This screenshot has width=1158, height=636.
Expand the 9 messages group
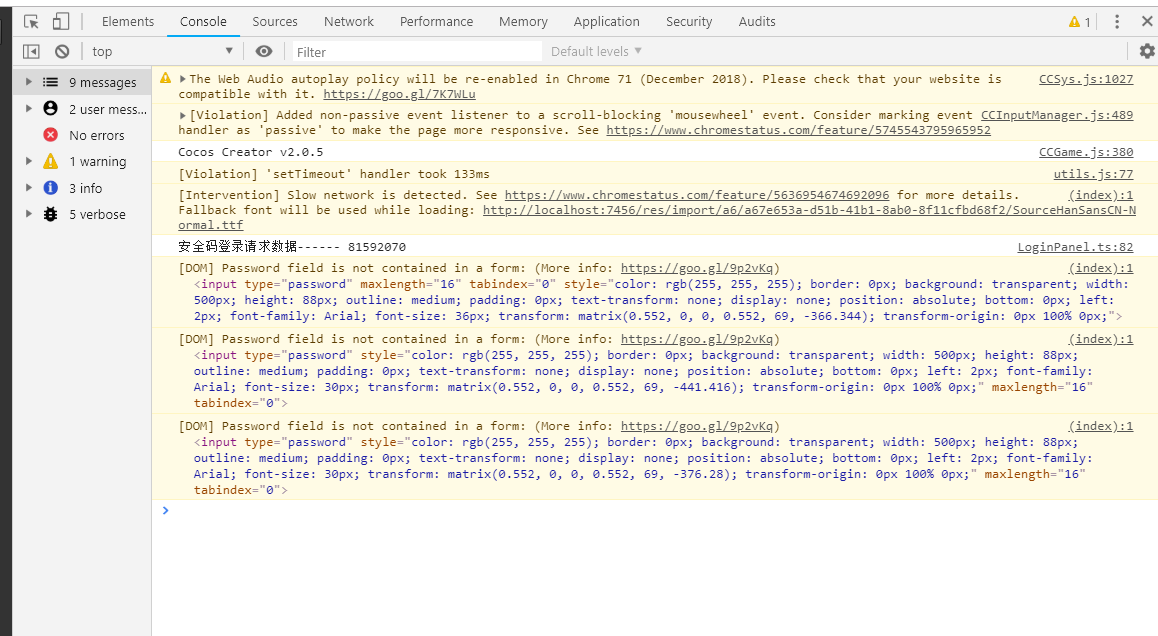[x=29, y=82]
